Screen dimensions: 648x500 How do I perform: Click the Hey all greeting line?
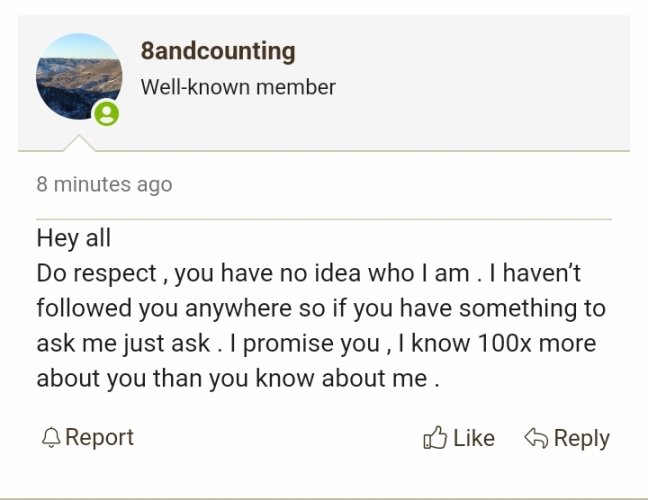(x=74, y=238)
